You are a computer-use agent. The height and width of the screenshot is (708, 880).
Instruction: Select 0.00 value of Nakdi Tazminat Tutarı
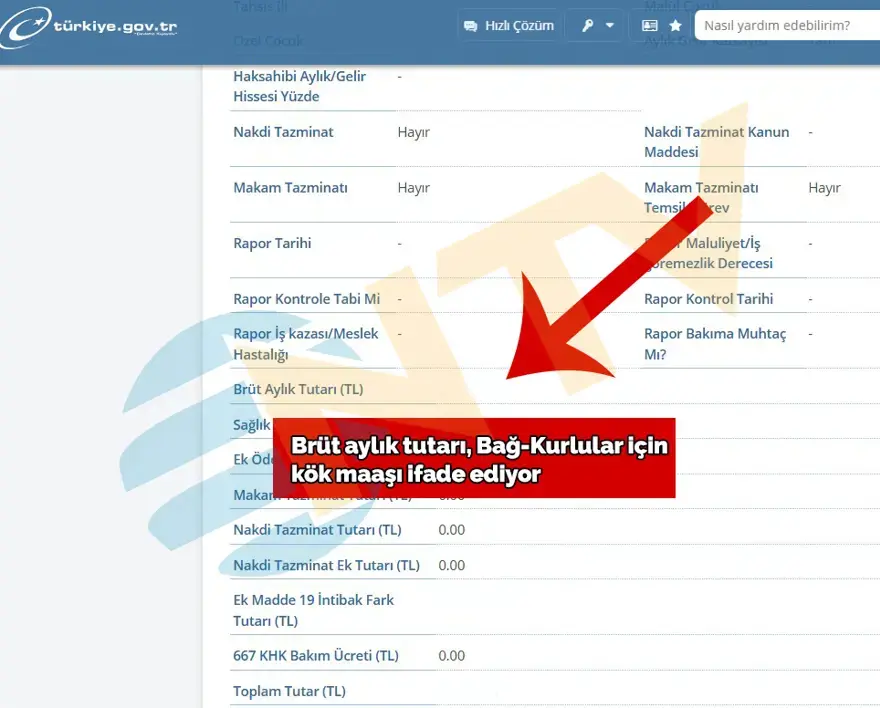point(451,530)
